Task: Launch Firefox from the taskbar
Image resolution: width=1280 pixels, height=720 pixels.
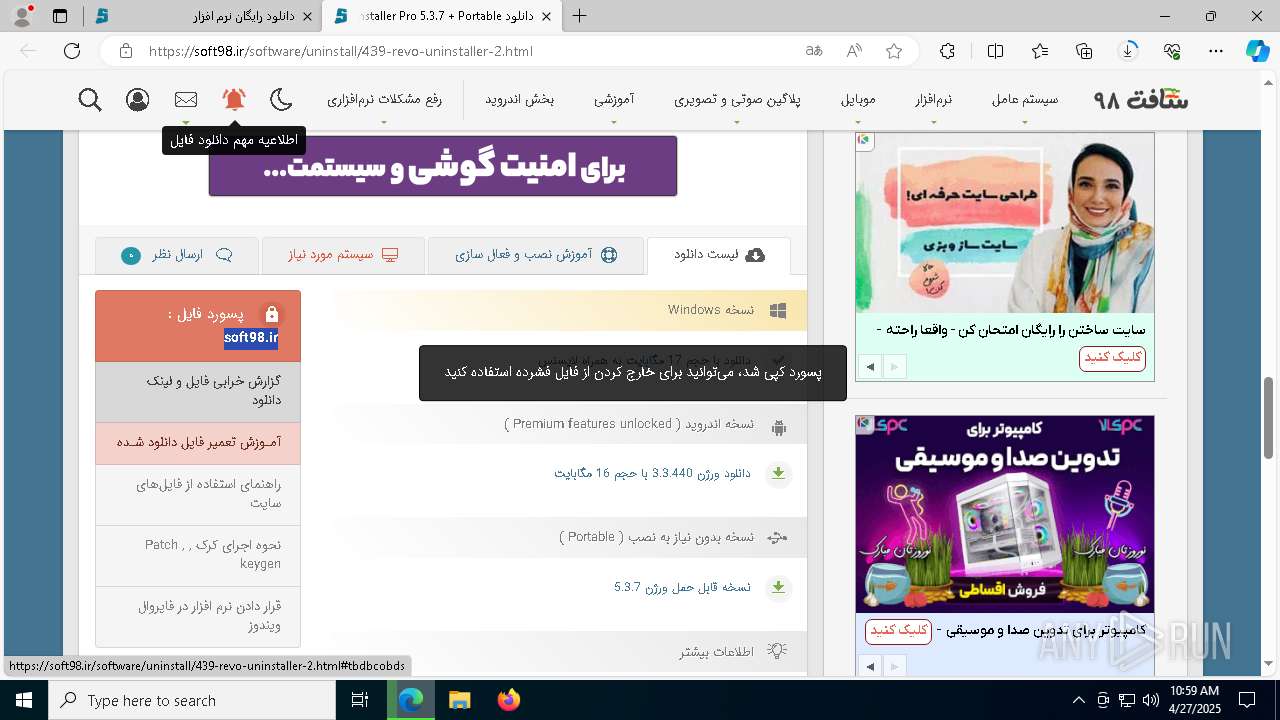Action: coord(508,700)
